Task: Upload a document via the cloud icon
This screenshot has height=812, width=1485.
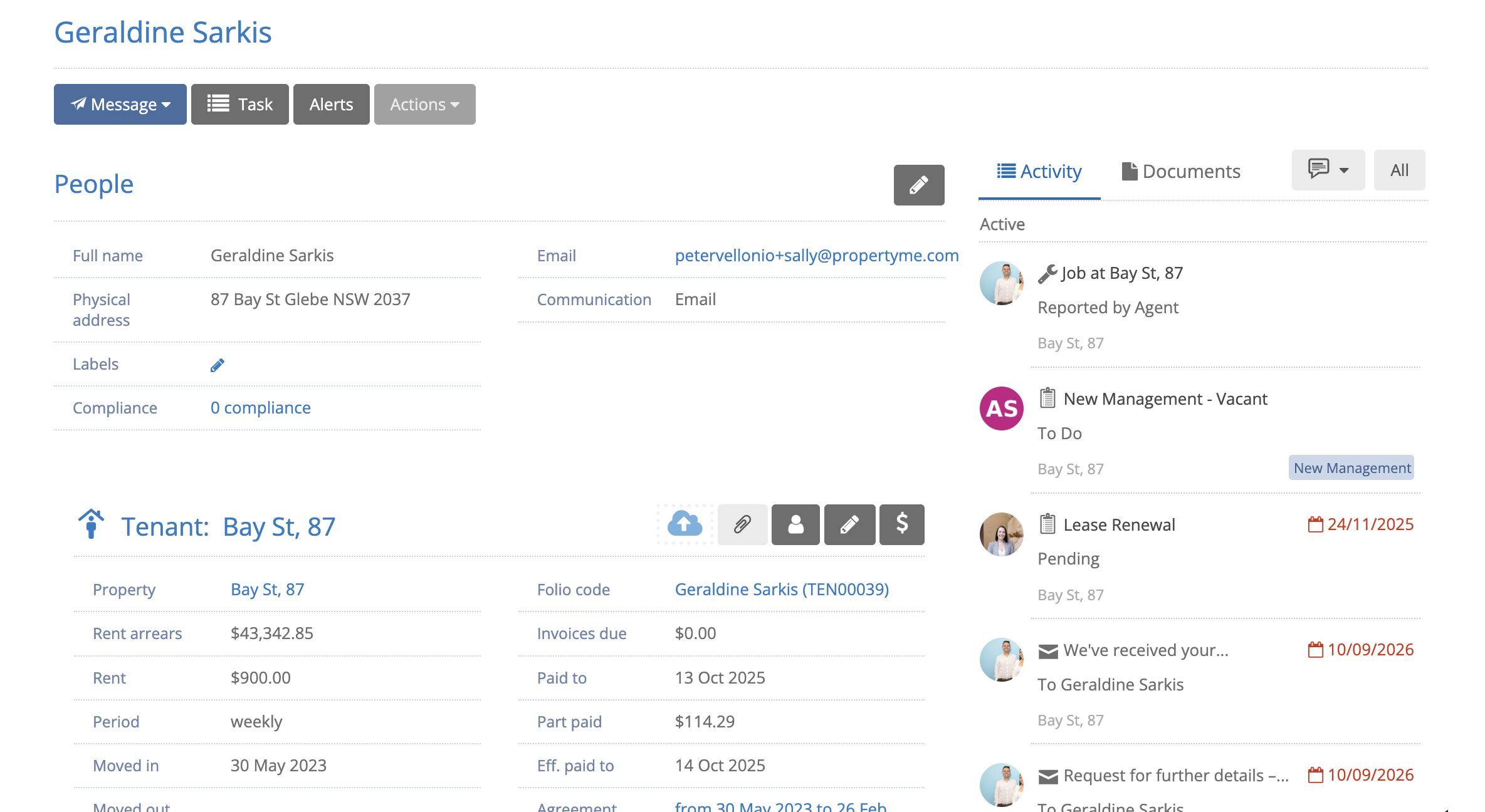Action: (685, 524)
